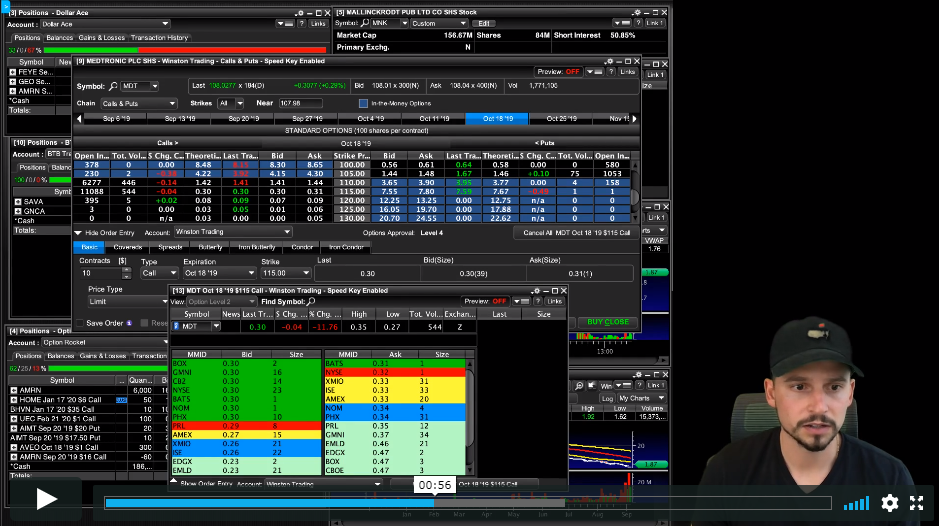Select Sep 20 '19 expiration tab
This screenshot has width=939, height=526.
click(243, 119)
